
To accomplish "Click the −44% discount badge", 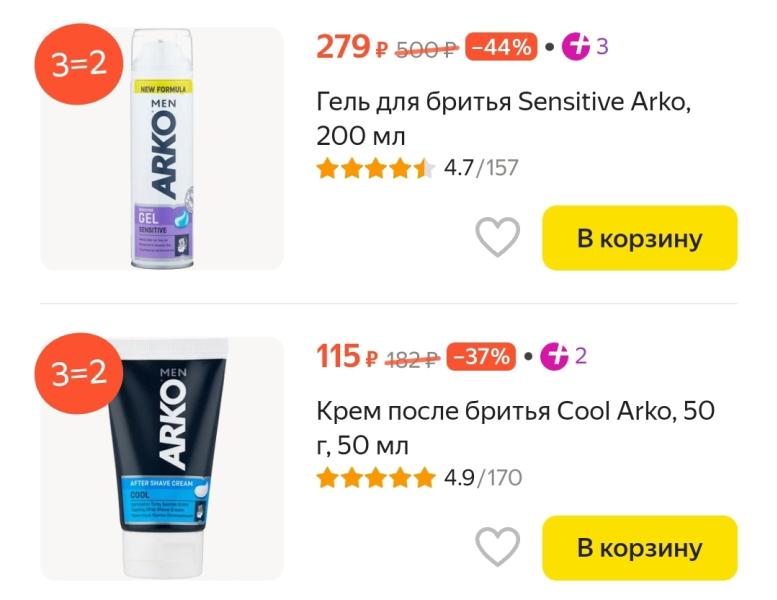I will 501,47.
